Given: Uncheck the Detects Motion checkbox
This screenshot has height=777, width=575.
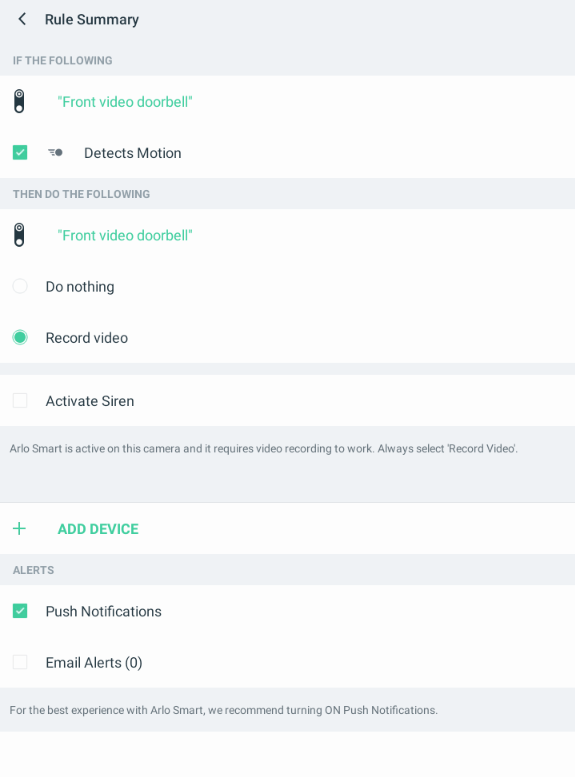Looking at the screenshot, I should pyautogui.click(x=20, y=153).
